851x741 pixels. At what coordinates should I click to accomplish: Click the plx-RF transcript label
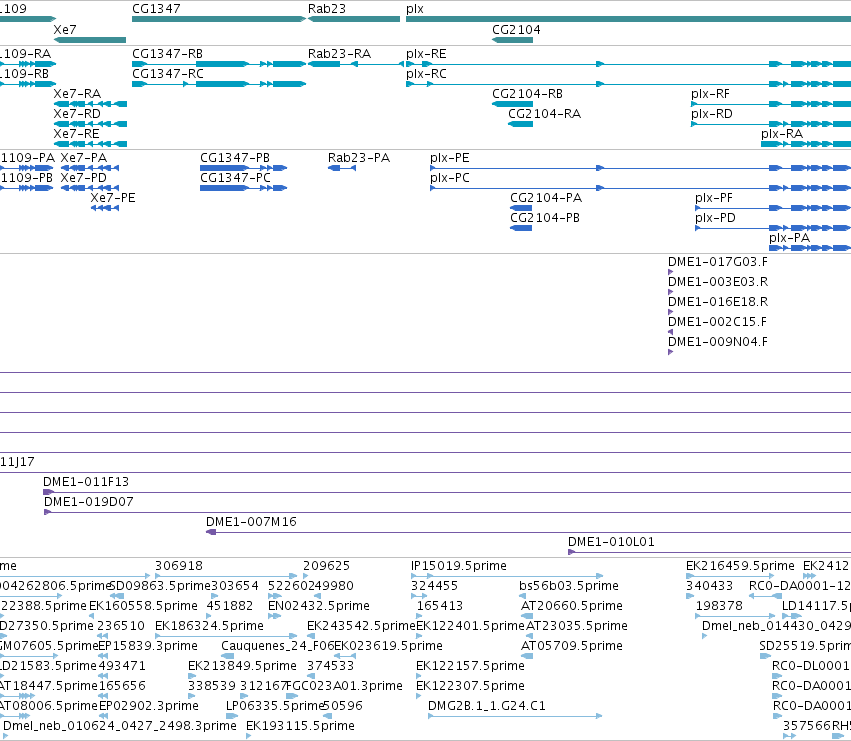[710, 93]
